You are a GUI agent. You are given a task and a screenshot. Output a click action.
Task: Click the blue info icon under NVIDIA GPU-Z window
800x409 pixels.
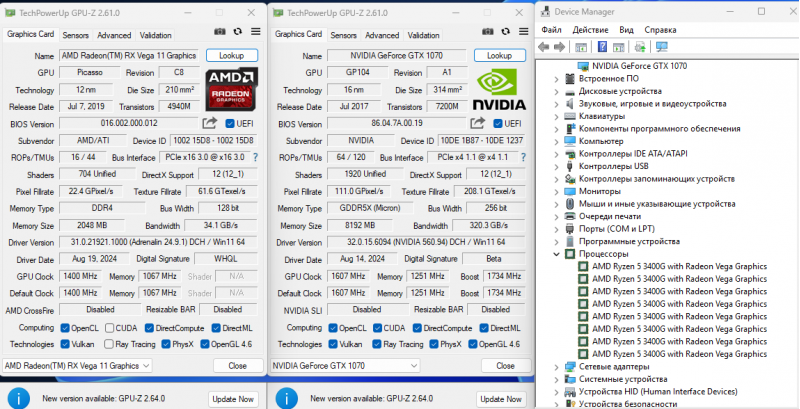(x=287, y=398)
